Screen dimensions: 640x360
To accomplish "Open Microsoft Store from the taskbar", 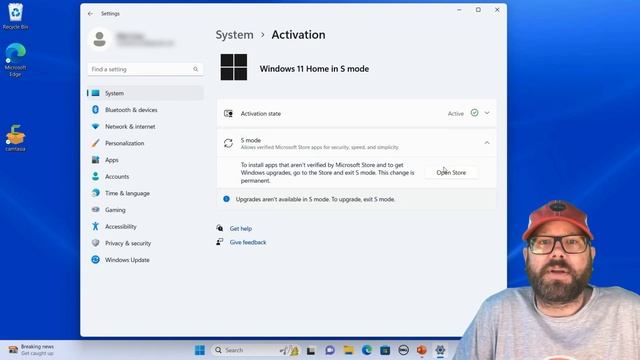I will tap(385, 350).
